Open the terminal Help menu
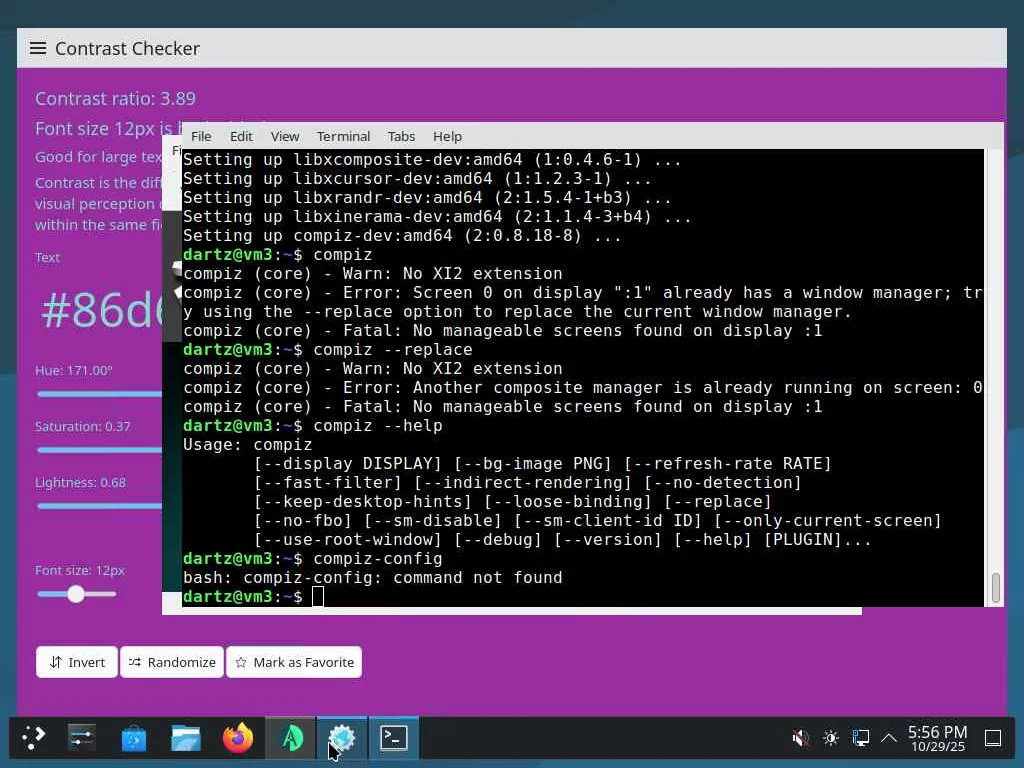The width and height of the screenshot is (1024, 768). [447, 136]
